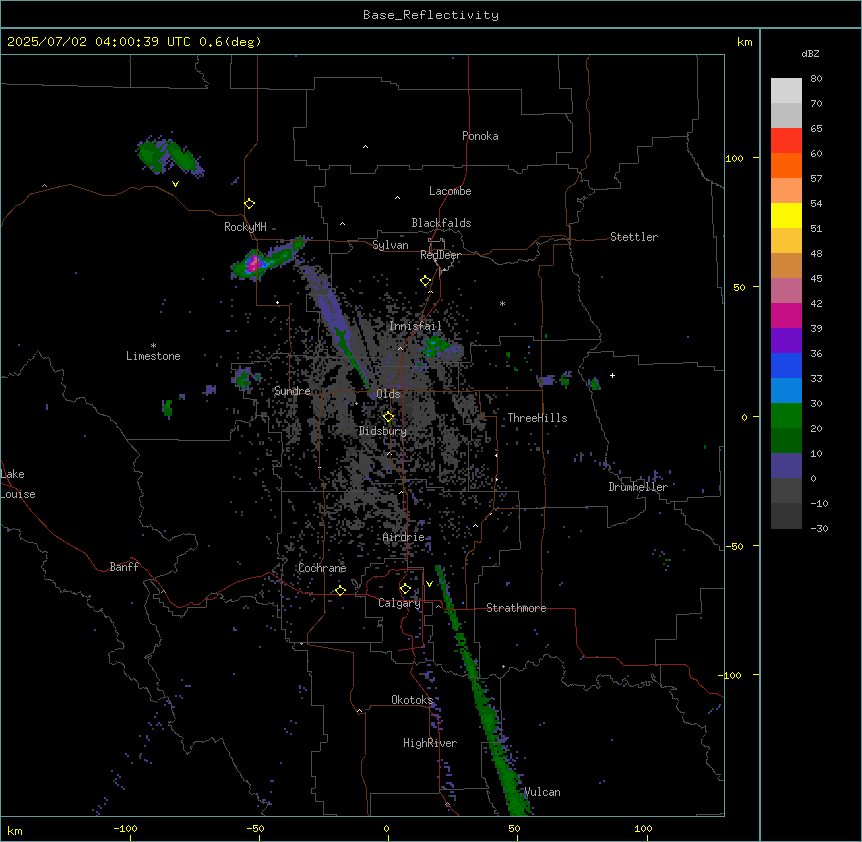Viewport: 862px width, 842px height.
Task: Click the Lake Louise label
Action: tap(18, 484)
